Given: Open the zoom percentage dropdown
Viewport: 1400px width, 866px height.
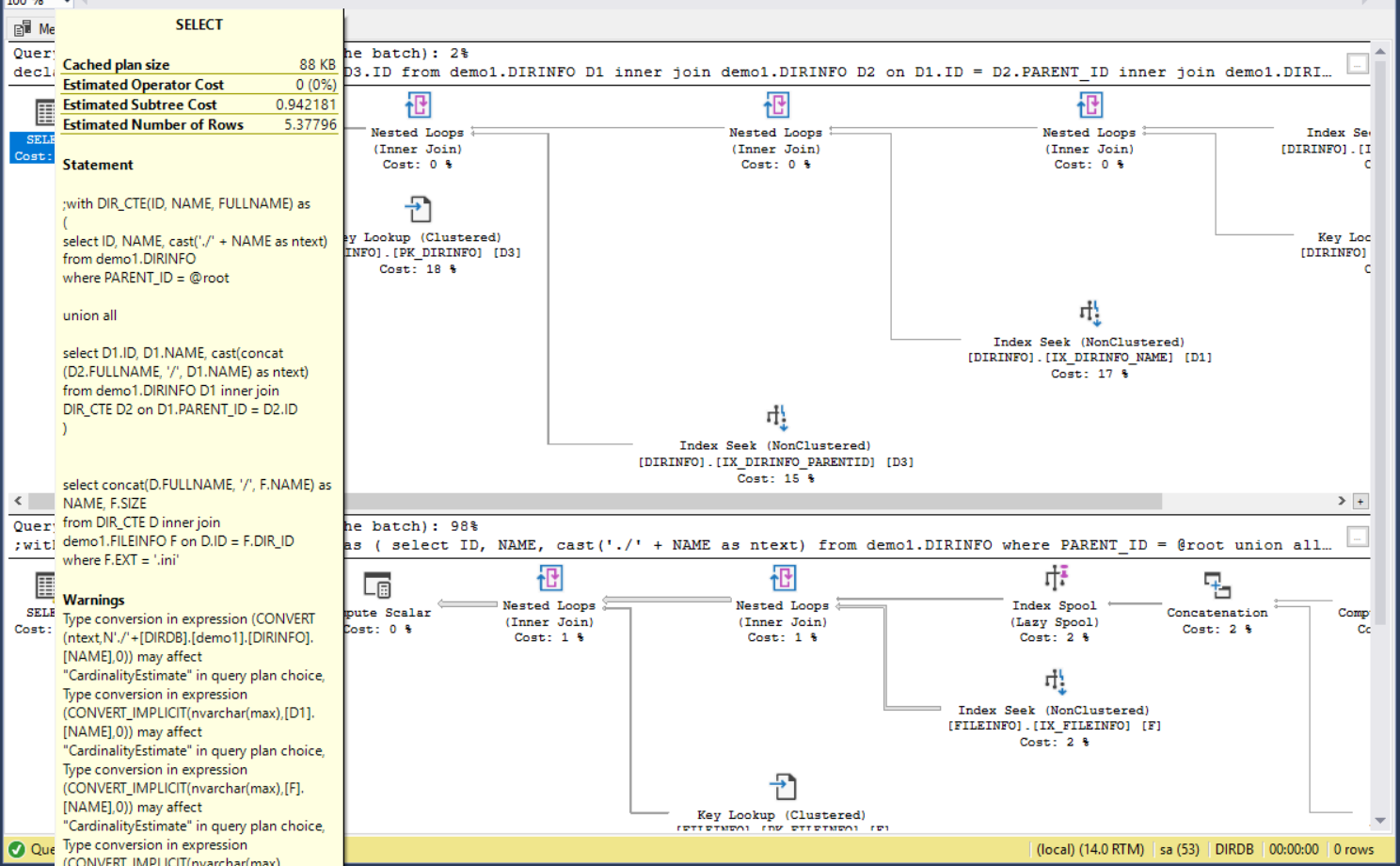Looking at the screenshot, I should pos(67,3).
